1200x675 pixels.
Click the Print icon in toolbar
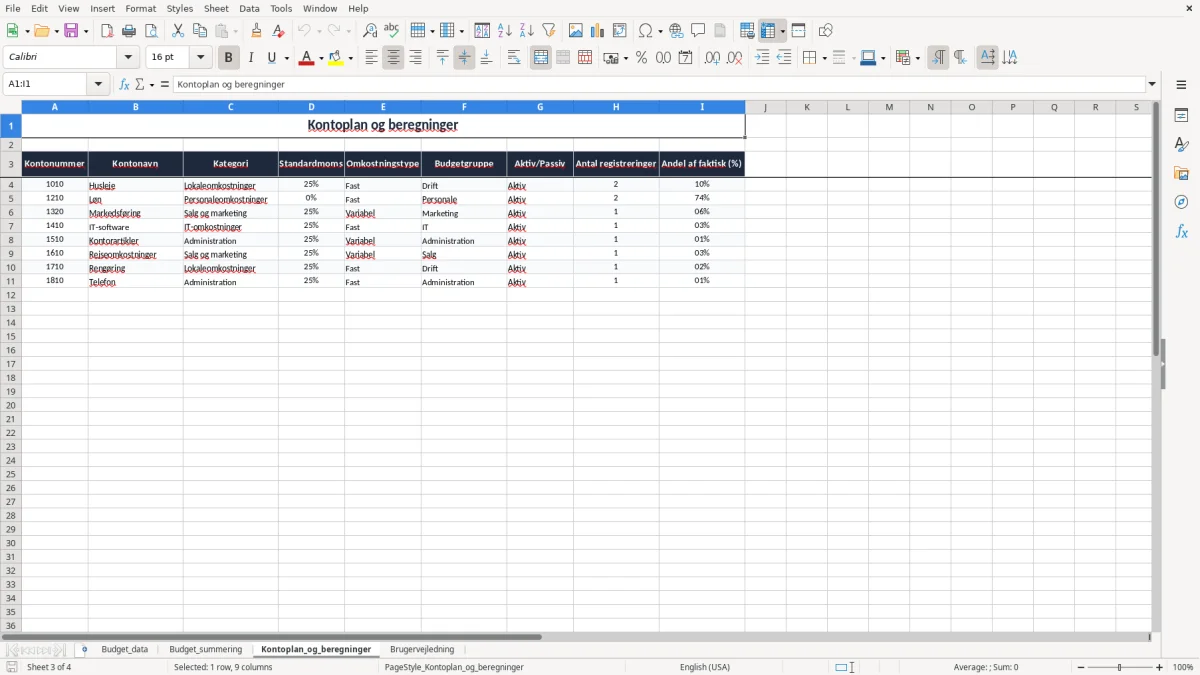[129, 31]
